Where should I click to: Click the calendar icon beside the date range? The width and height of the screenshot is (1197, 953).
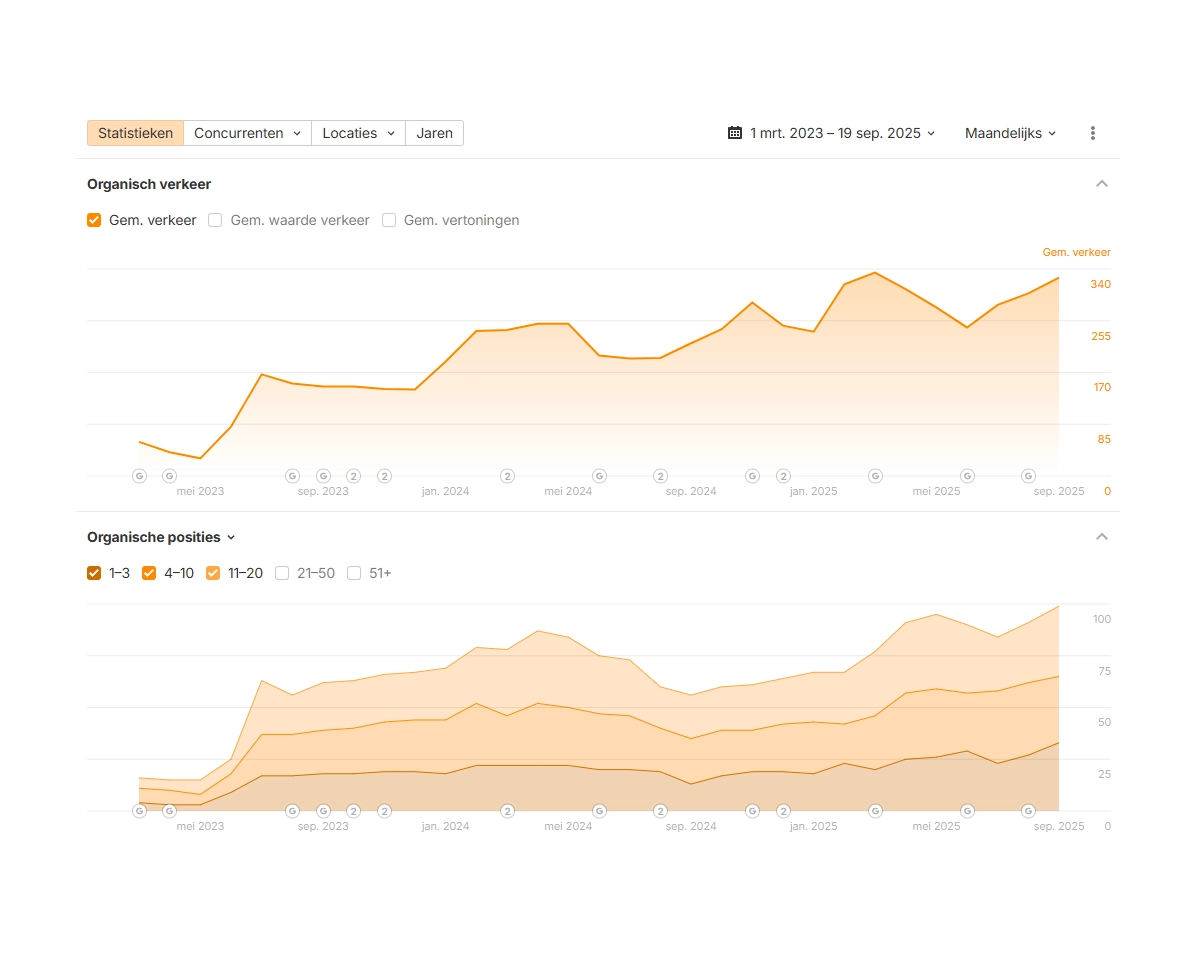(735, 133)
